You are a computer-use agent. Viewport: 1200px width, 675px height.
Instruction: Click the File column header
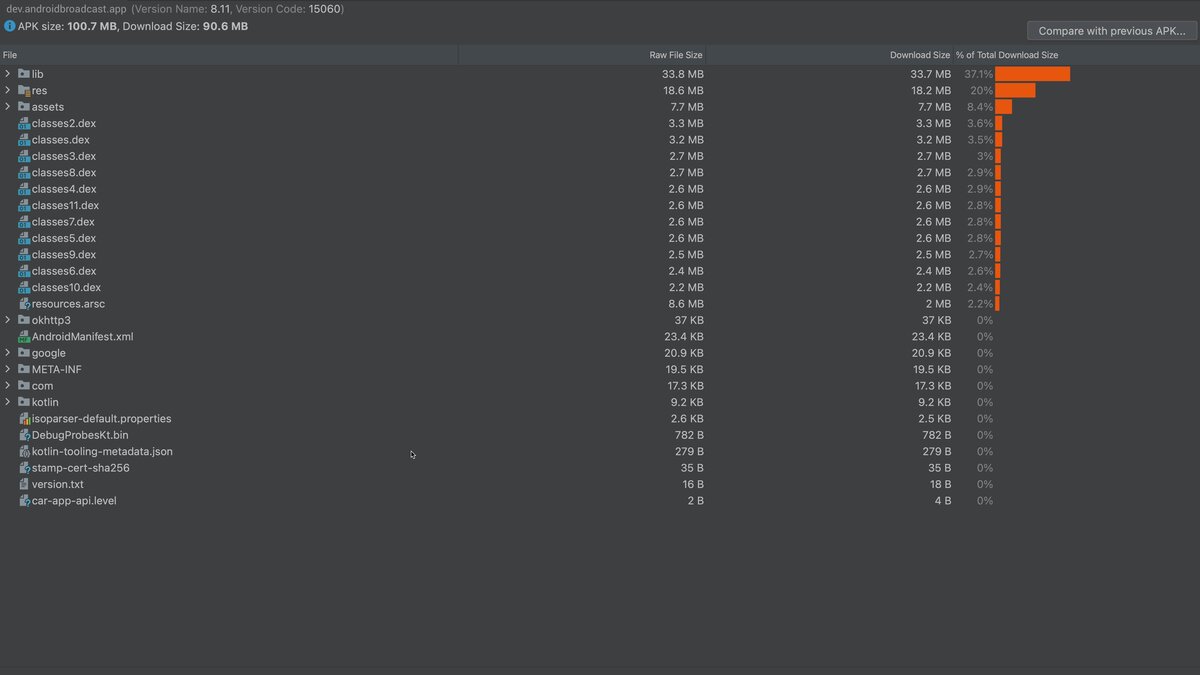point(10,54)
